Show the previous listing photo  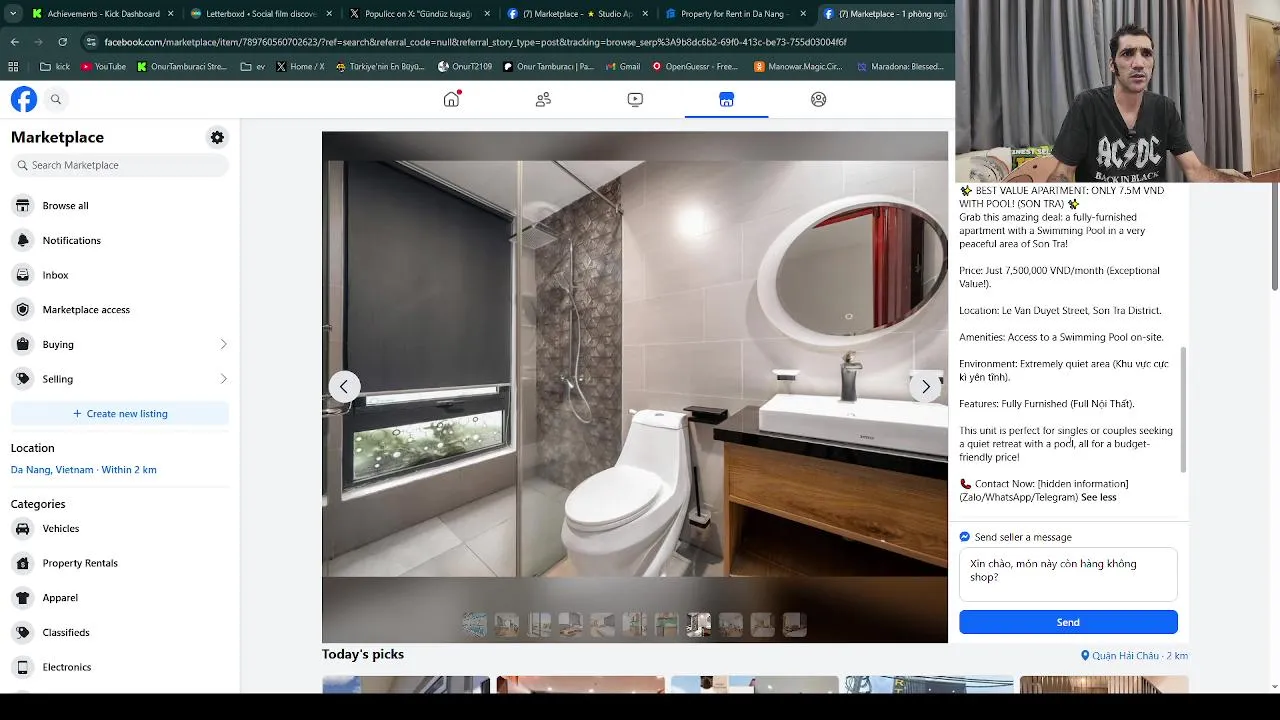[344, 386]
